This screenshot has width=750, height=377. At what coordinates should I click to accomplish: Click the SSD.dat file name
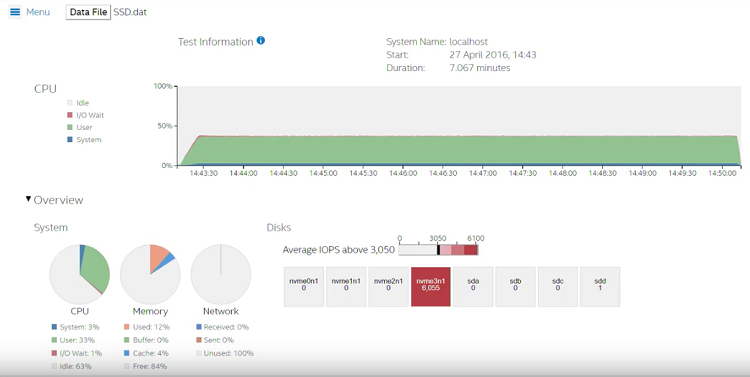[130, 12]
